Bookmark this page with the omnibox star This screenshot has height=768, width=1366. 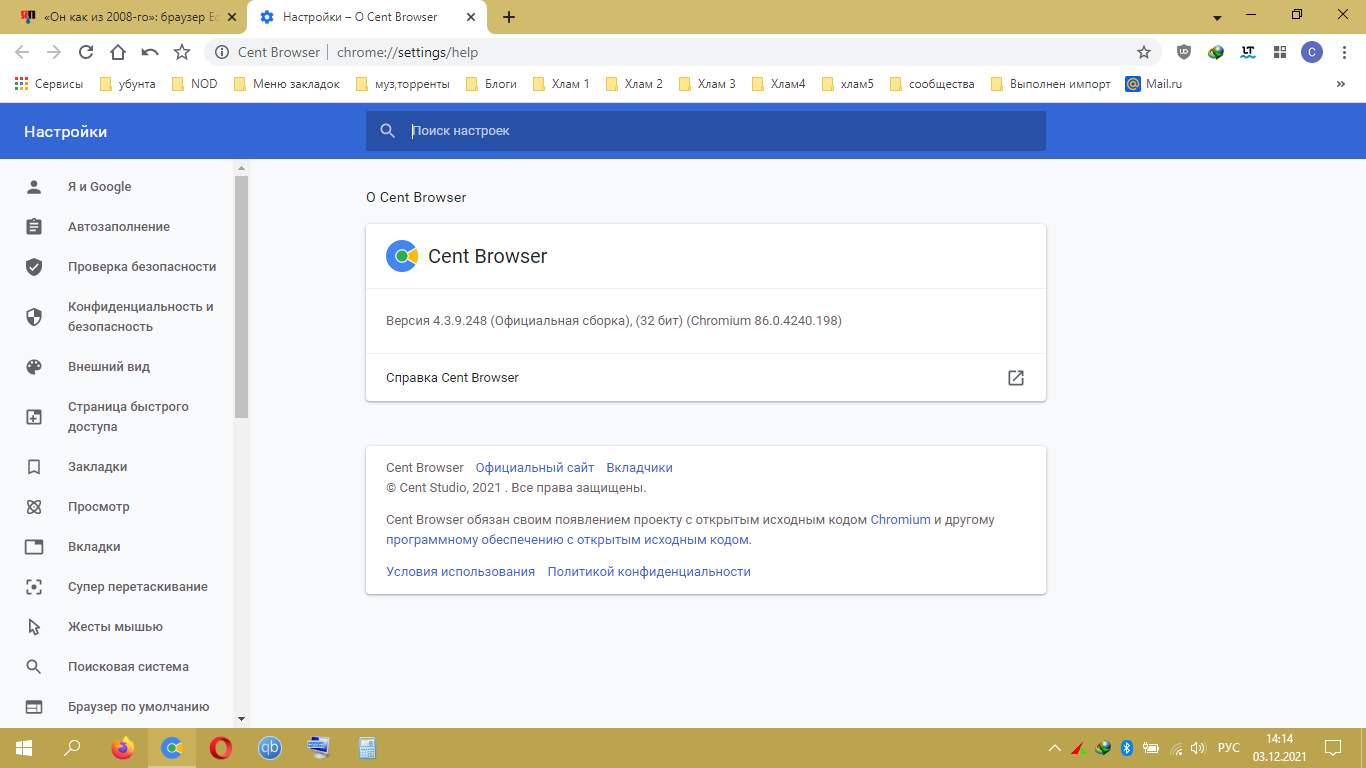click(1144, 52)
